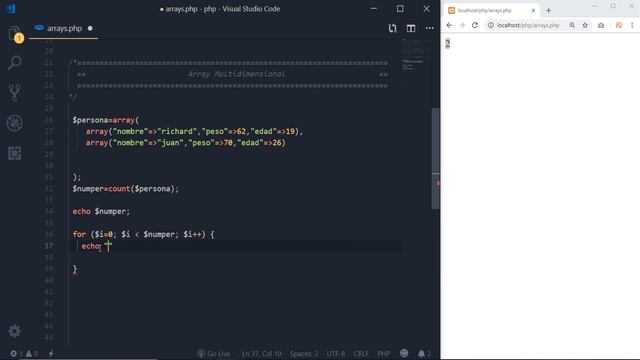
Task: Click the red extension icon in browser toolbar
Action: tap(619, 25)
